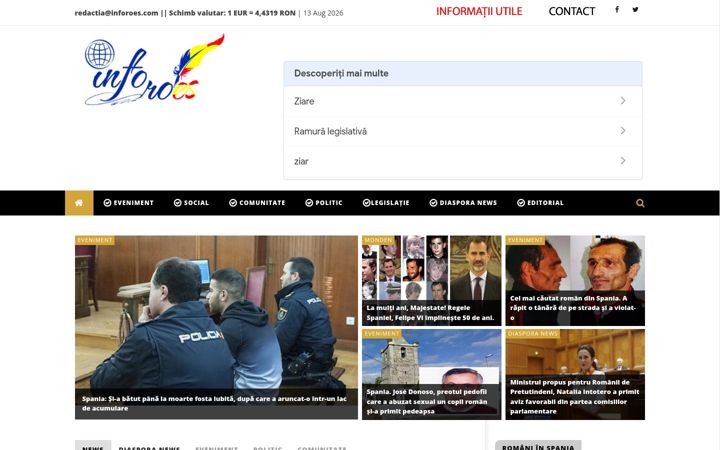The image size is (720, 450).
Task: Open the Informații Utile link
Action: [479, 11]
